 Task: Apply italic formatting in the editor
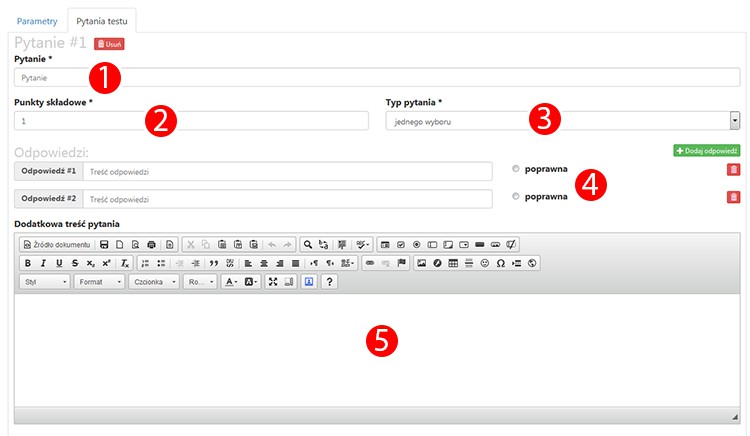pyautogui.click(x=44, y=263)
